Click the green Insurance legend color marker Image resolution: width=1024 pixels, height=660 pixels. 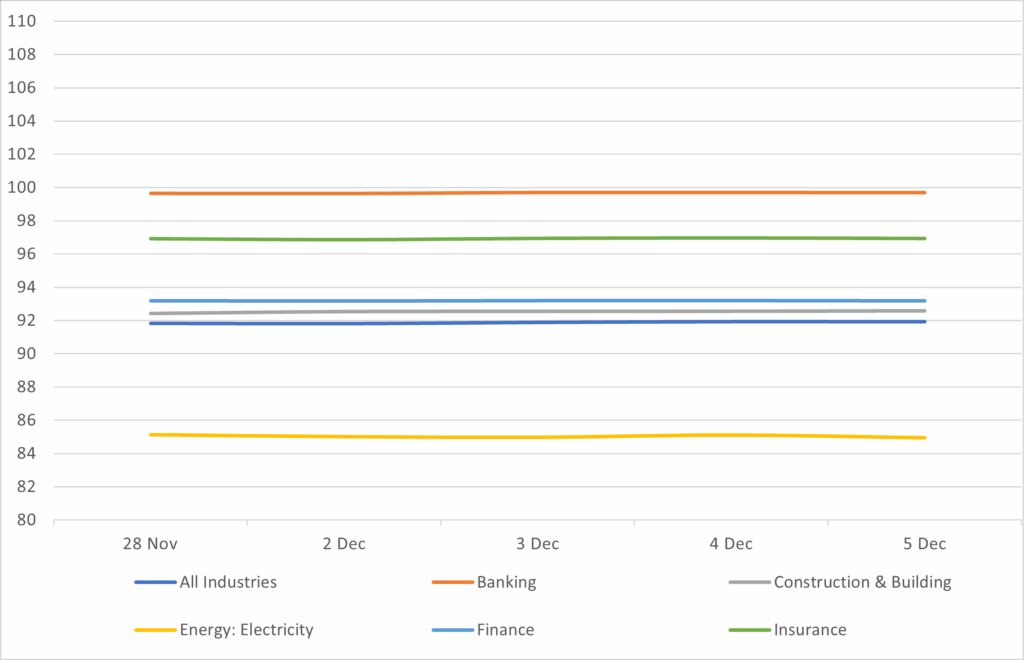tap(750, 630)
